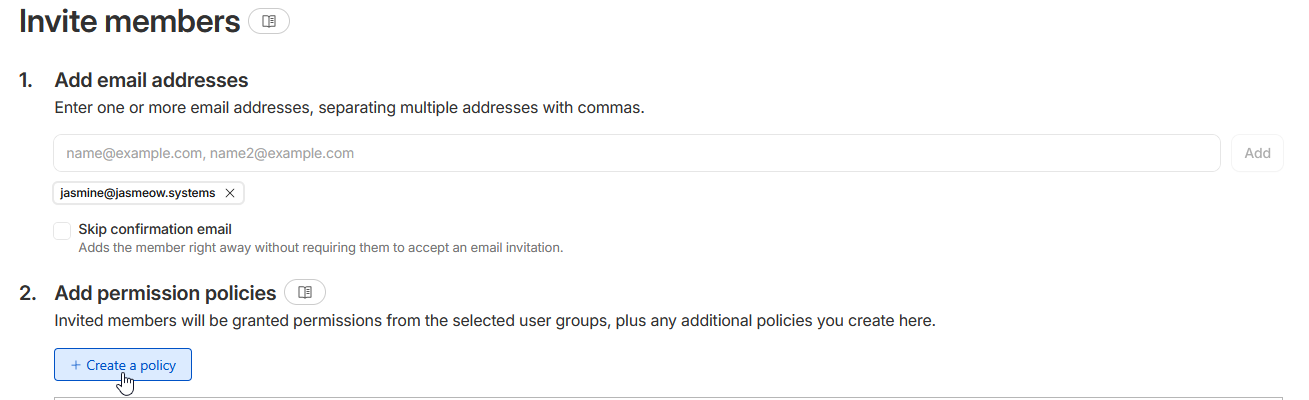
Task: Focus the email addresses input field
Action: click(636, 153)
